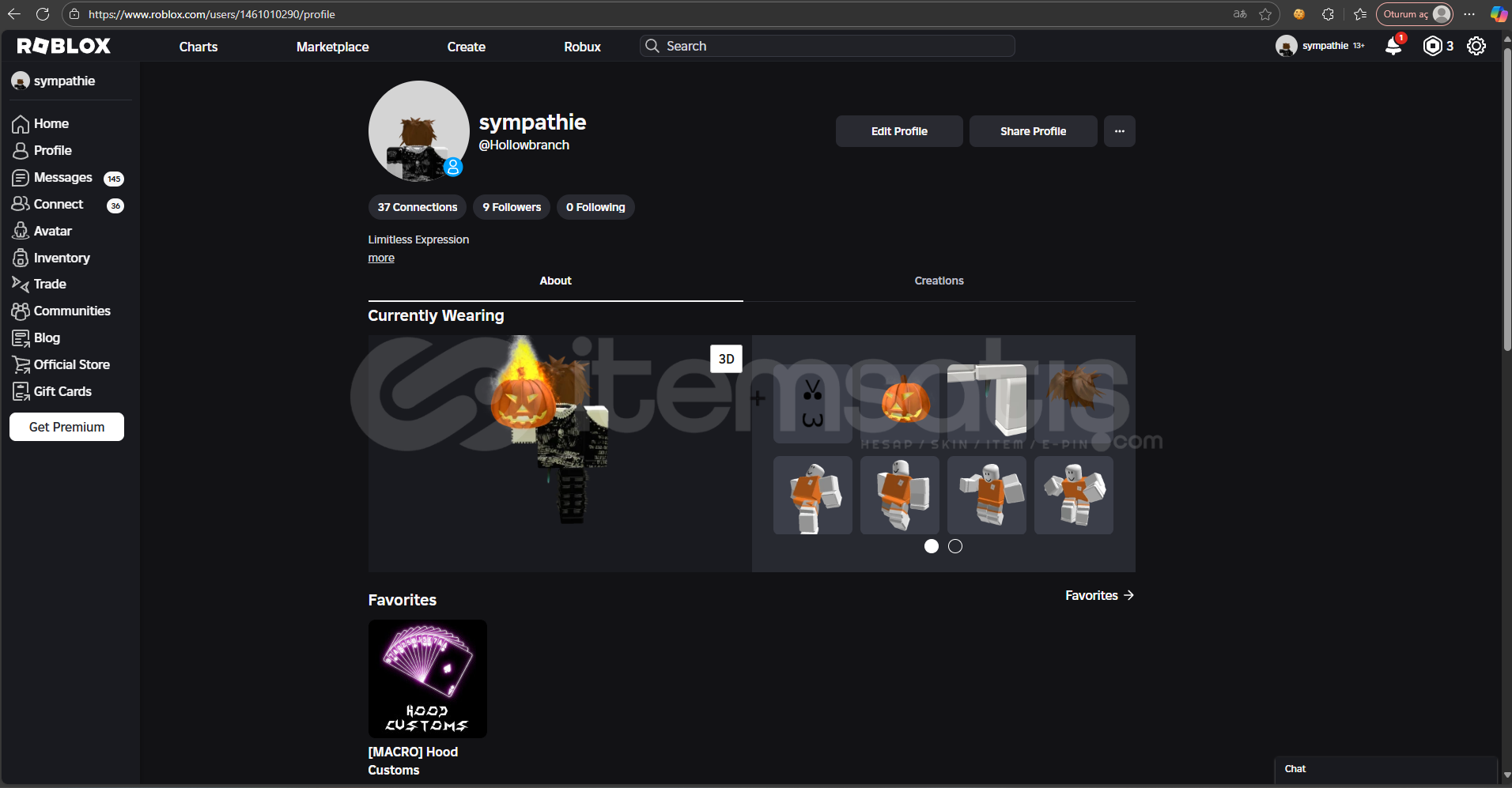Open Create in the top navigation
The image size is (1512, 788).
point(467,47)
